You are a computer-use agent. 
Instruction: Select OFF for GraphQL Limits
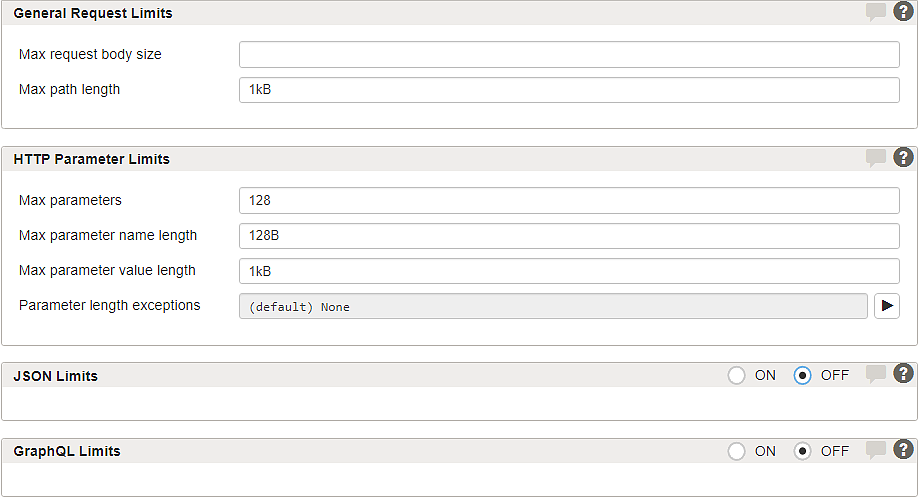802,451
